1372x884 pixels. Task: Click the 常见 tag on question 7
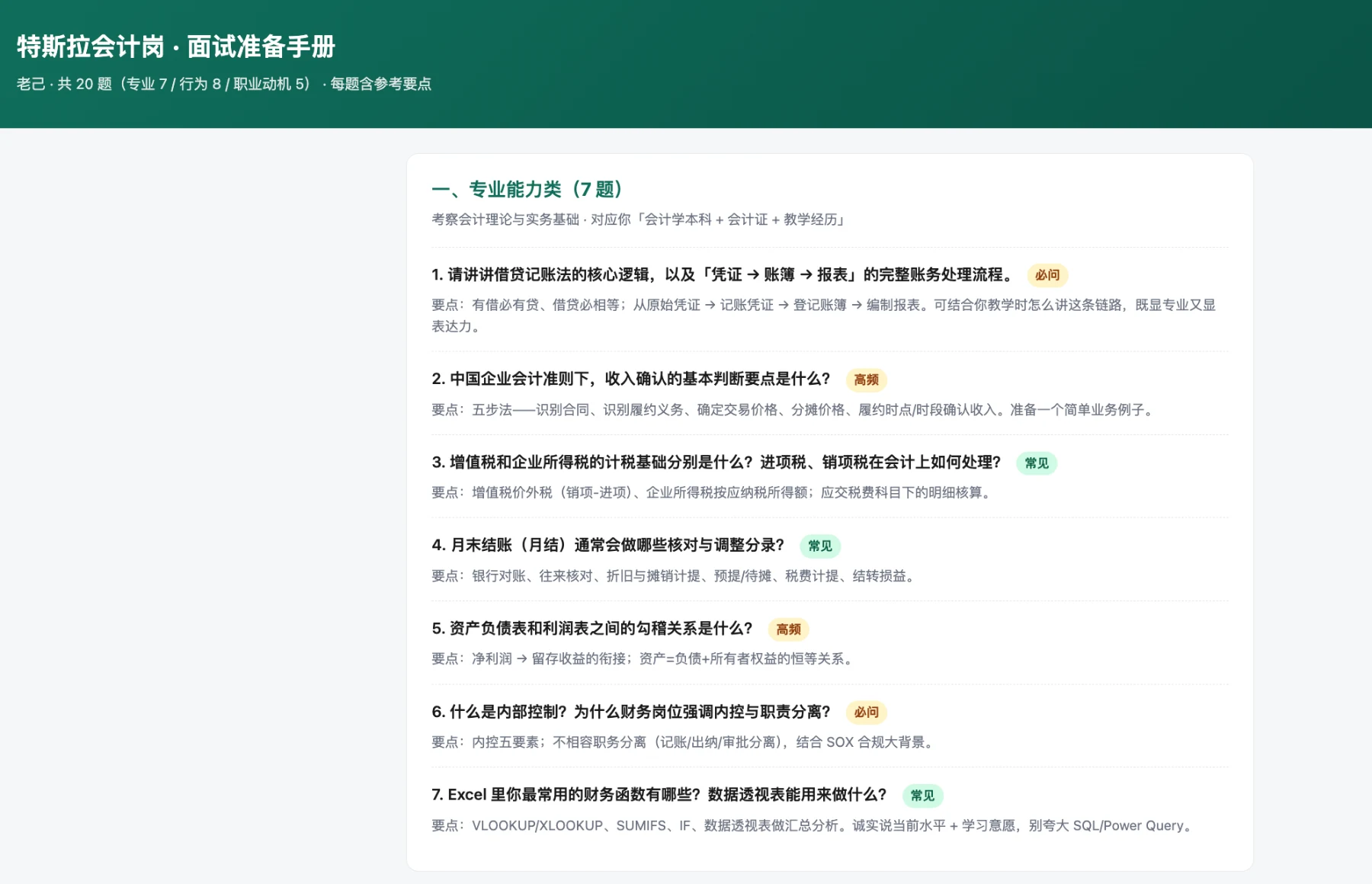pyautogui.click(x=922, y=795)
